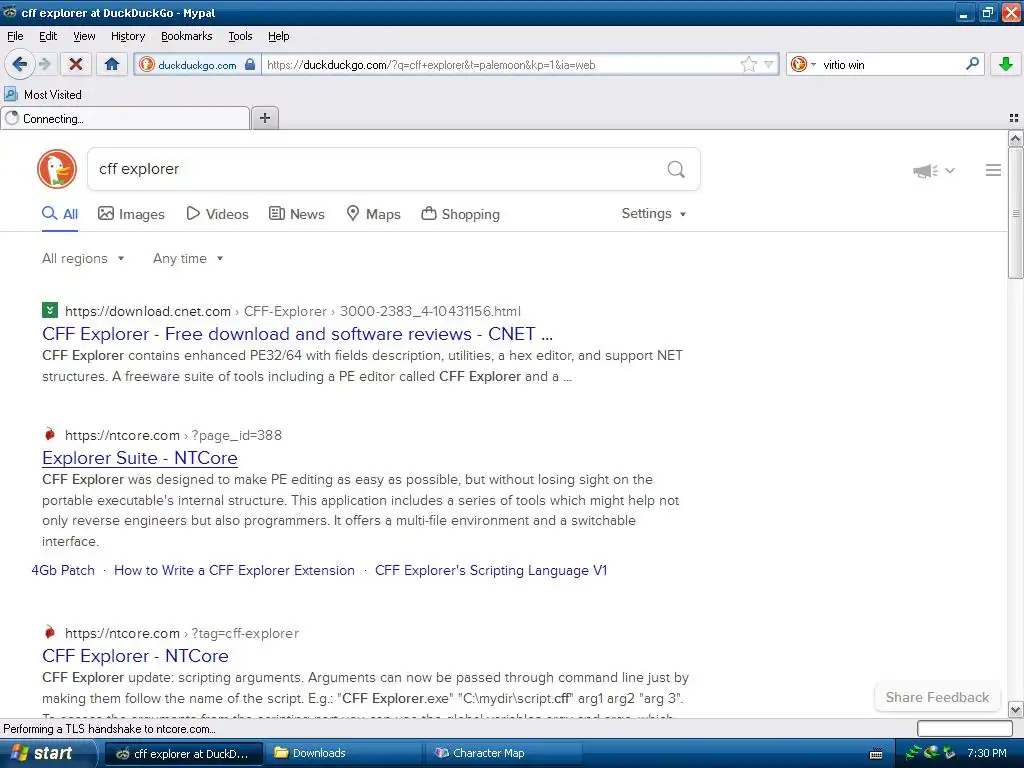Open the File menu
Viewport: 1024px width, 768px height.
pyautogui.click(x=15, y=36)
